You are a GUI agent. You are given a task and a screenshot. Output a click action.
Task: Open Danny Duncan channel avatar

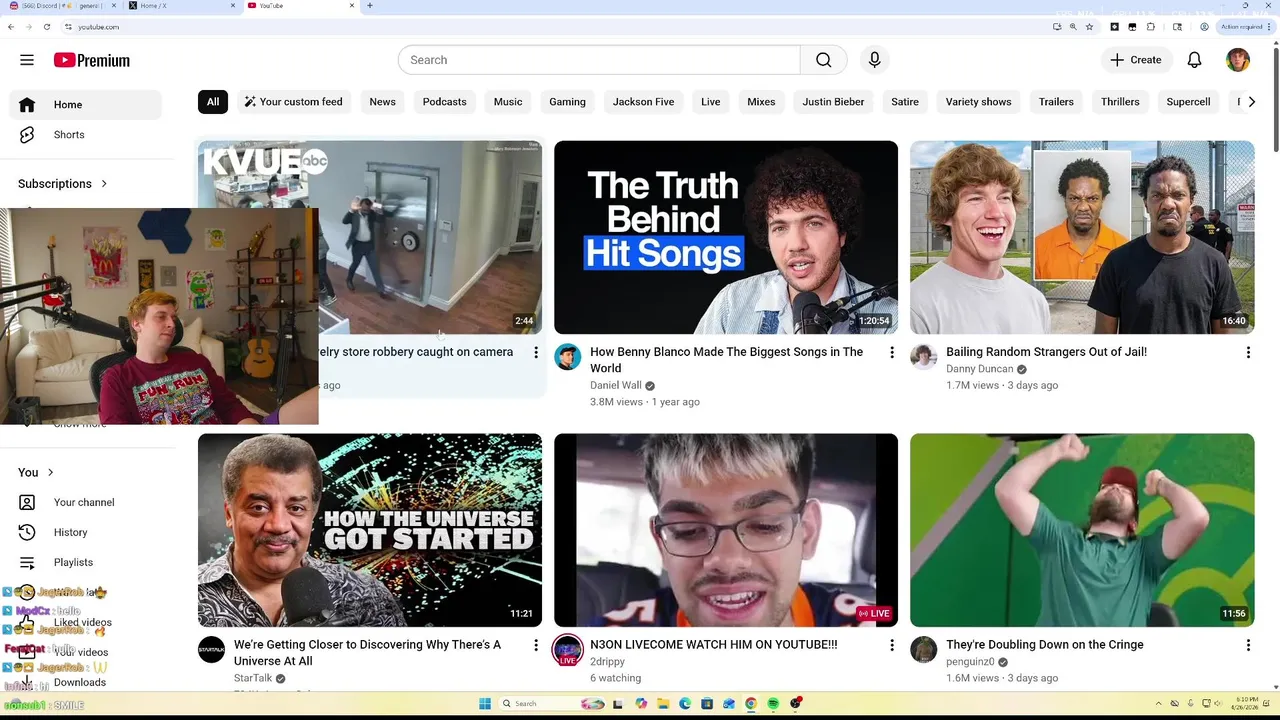coord(924,357)
